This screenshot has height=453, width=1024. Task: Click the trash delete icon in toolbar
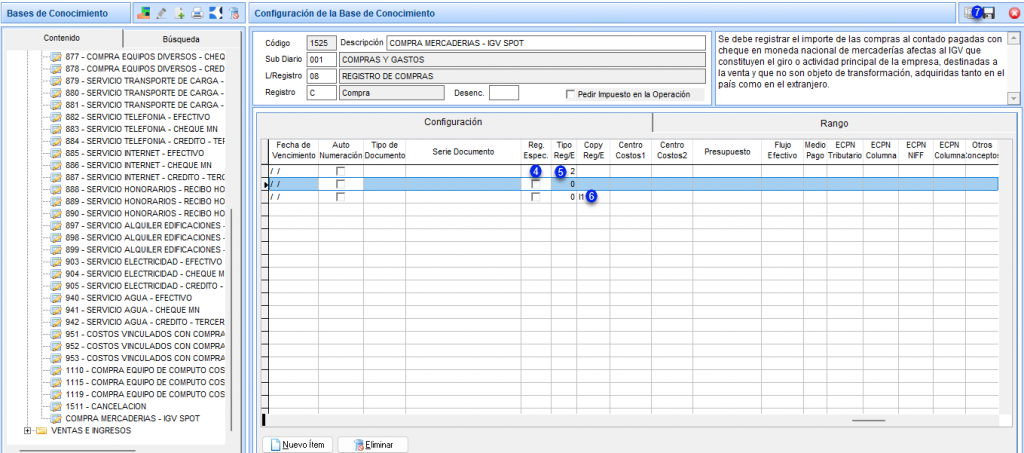[234, 12]
